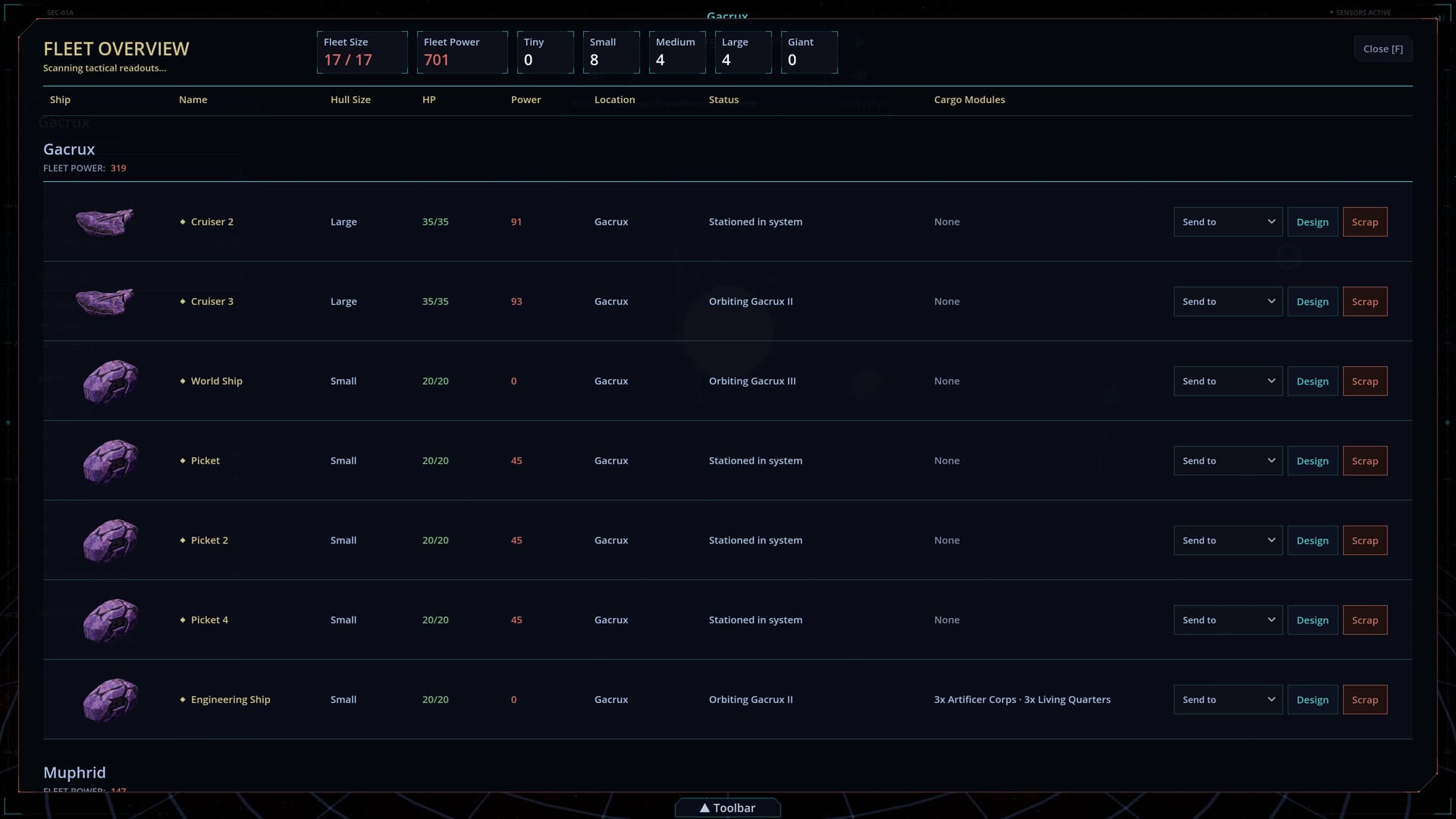Expand Send to dropdown for World Ship

click(x=1228, y=381)
